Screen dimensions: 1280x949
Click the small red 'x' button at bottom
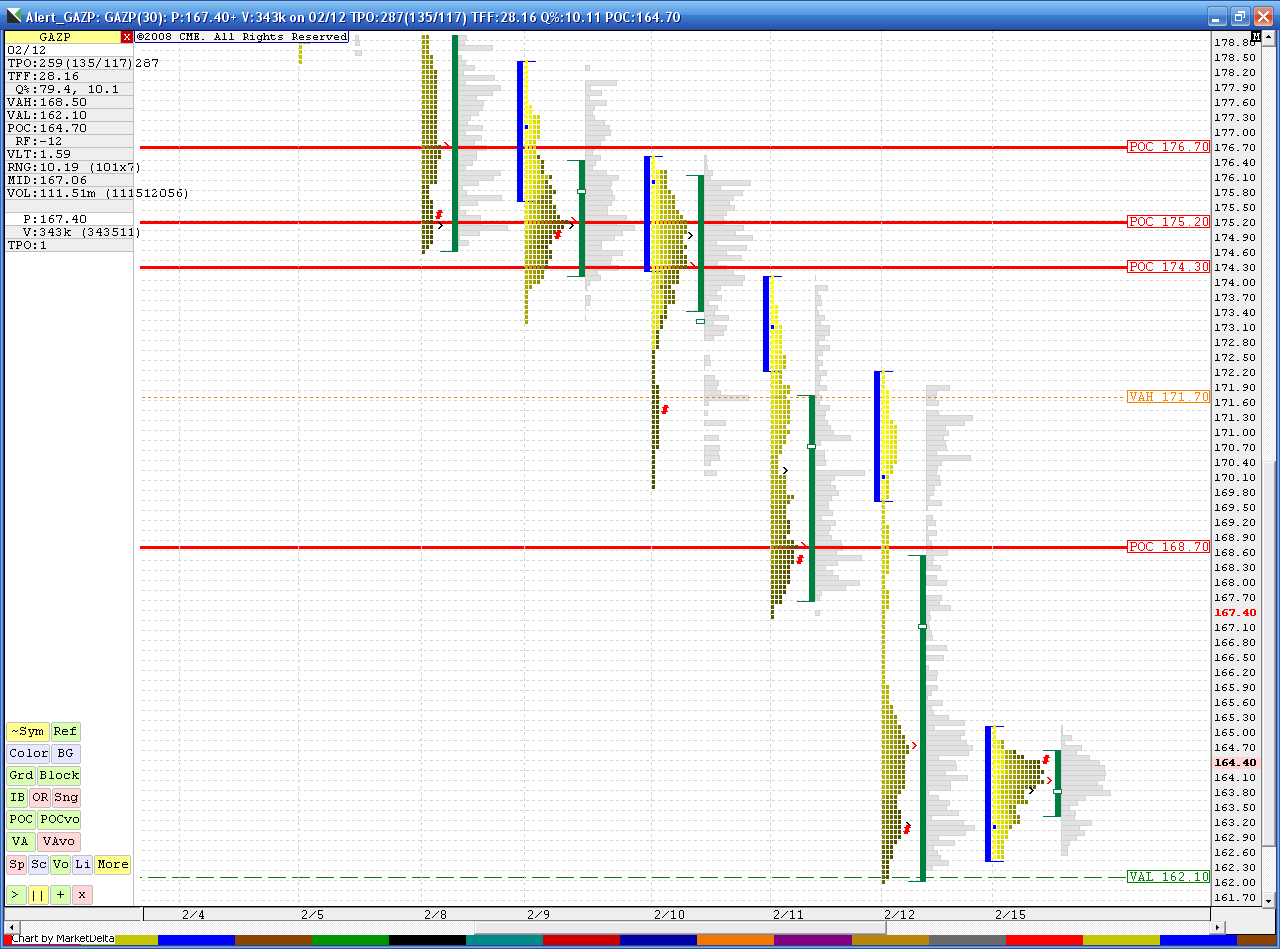coord(82,894)
